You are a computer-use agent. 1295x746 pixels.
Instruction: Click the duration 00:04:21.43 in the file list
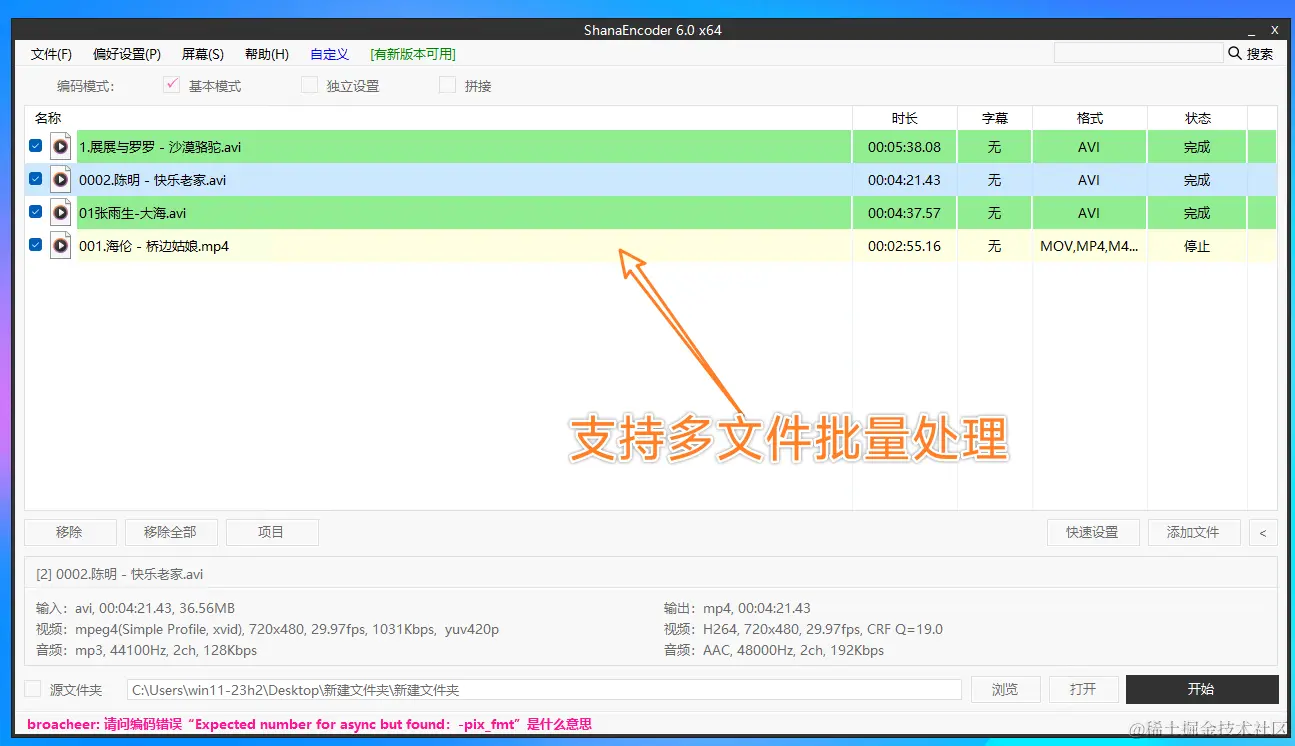[x=904, y=180]
